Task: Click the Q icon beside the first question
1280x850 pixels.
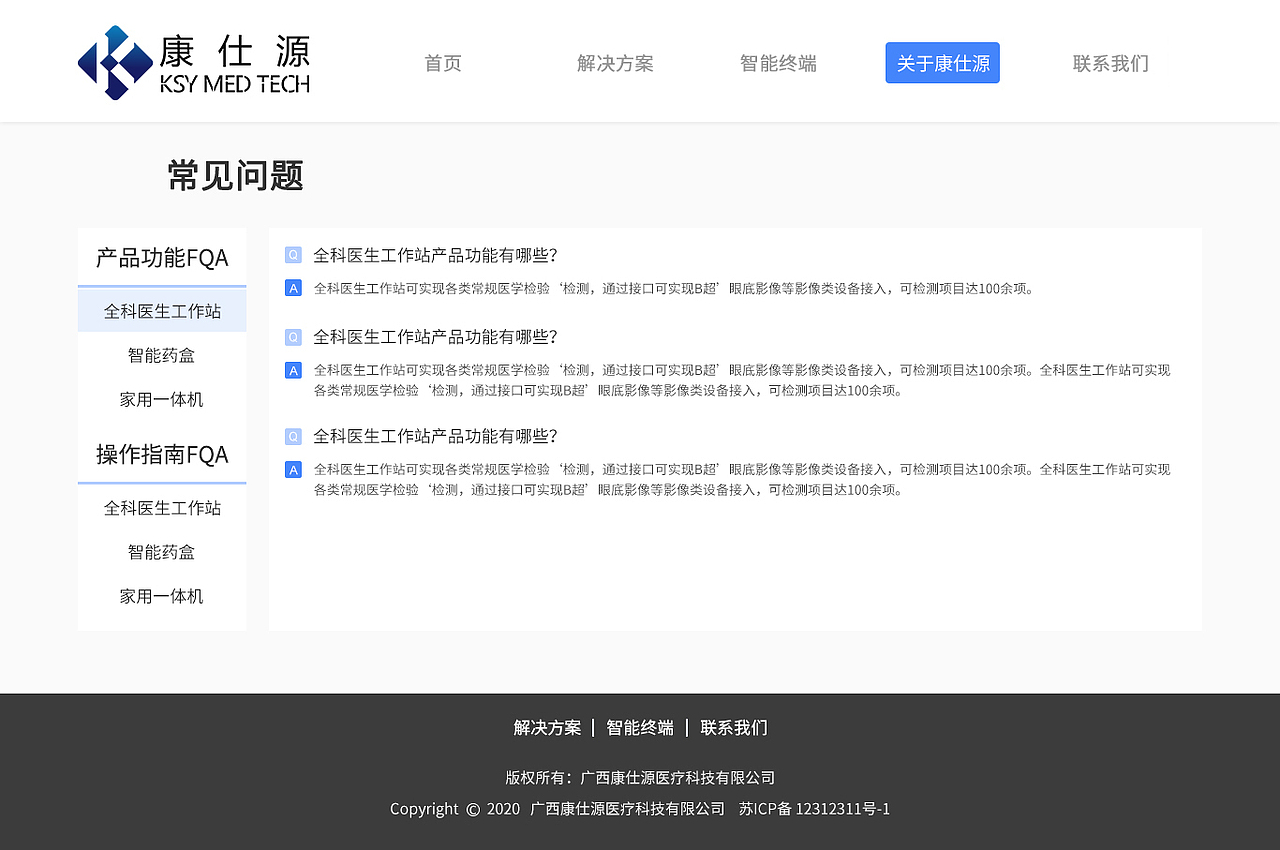Action: 293,255
